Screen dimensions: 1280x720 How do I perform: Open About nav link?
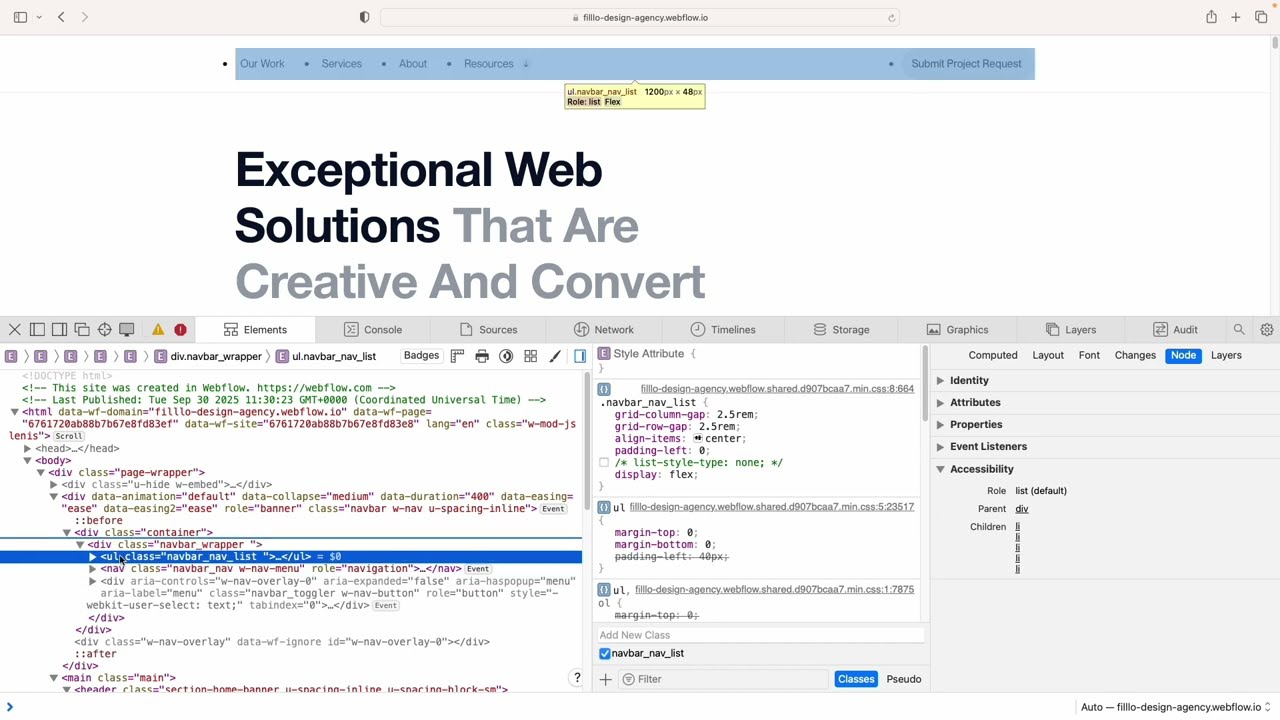[413, 64]
